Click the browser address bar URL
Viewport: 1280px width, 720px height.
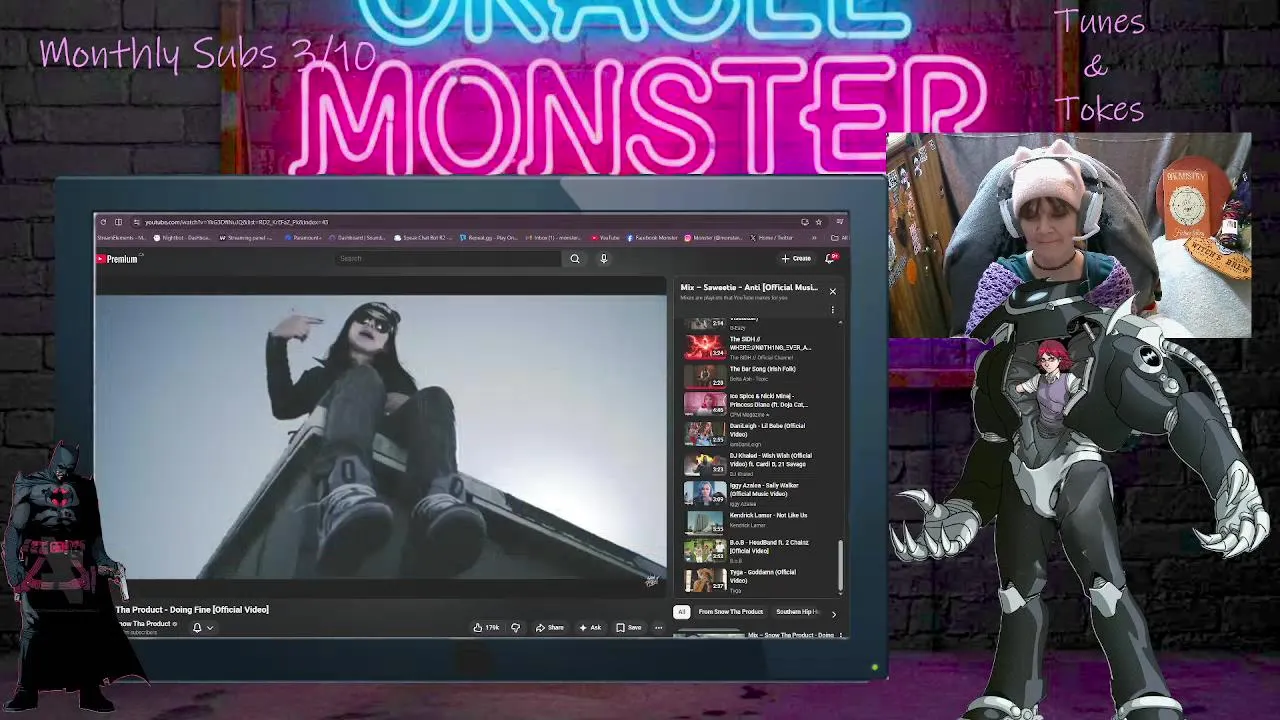click(236, 222)
